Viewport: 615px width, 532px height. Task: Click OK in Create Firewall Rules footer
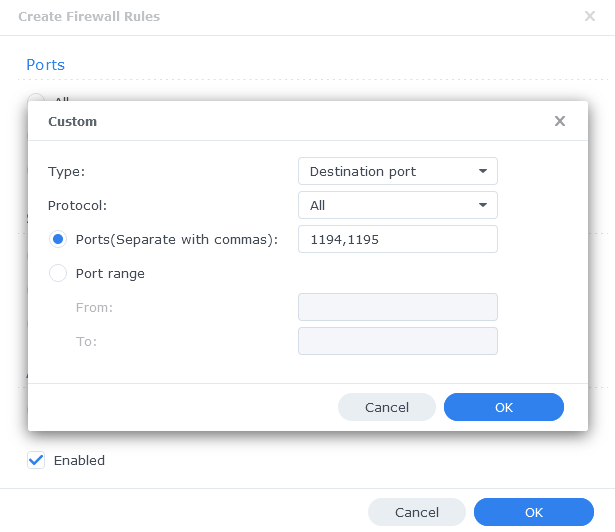pos(533,512)
